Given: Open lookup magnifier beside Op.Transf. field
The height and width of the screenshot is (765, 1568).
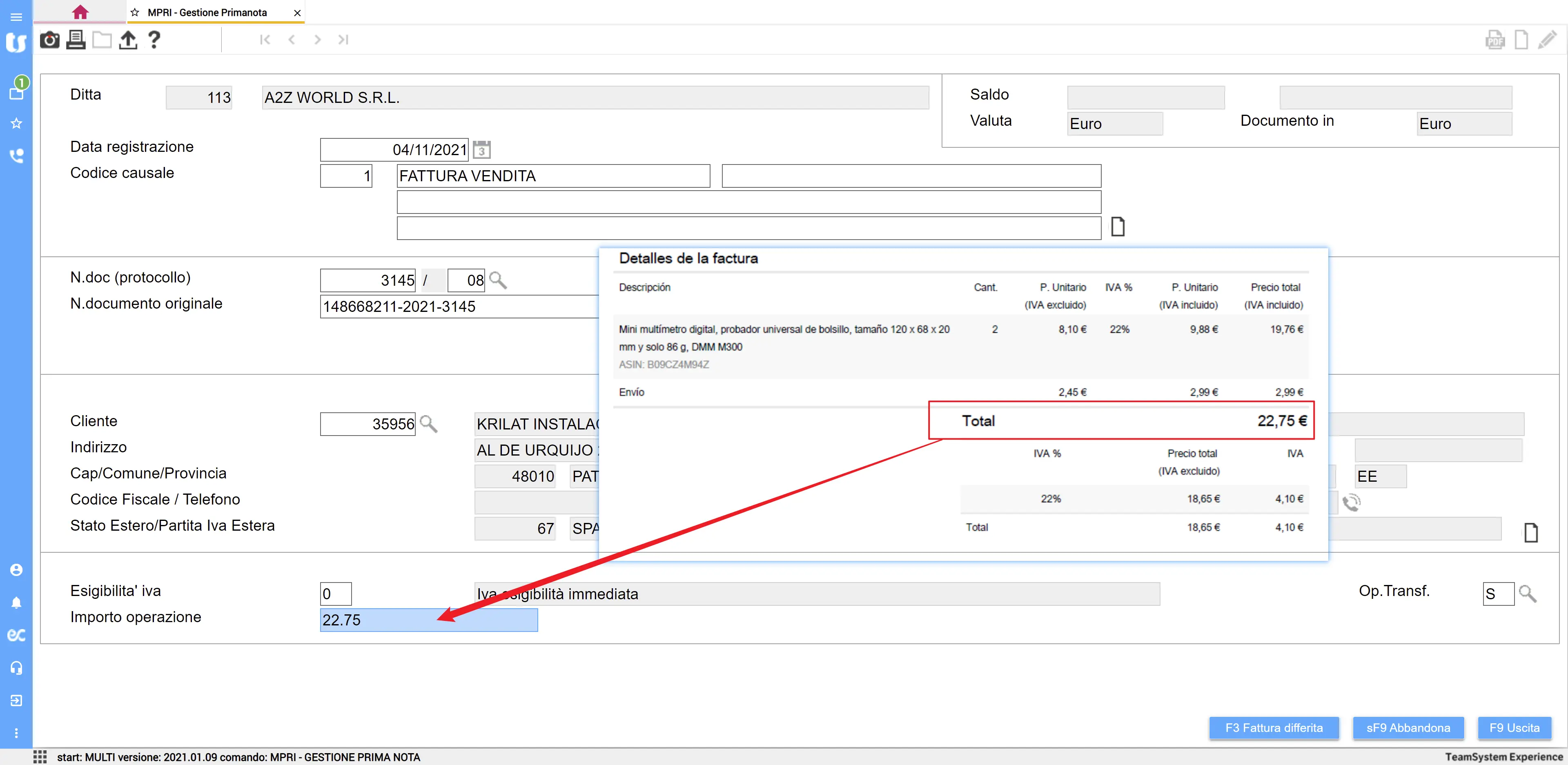Looking at the screenshot, I should pos(1527,594).
